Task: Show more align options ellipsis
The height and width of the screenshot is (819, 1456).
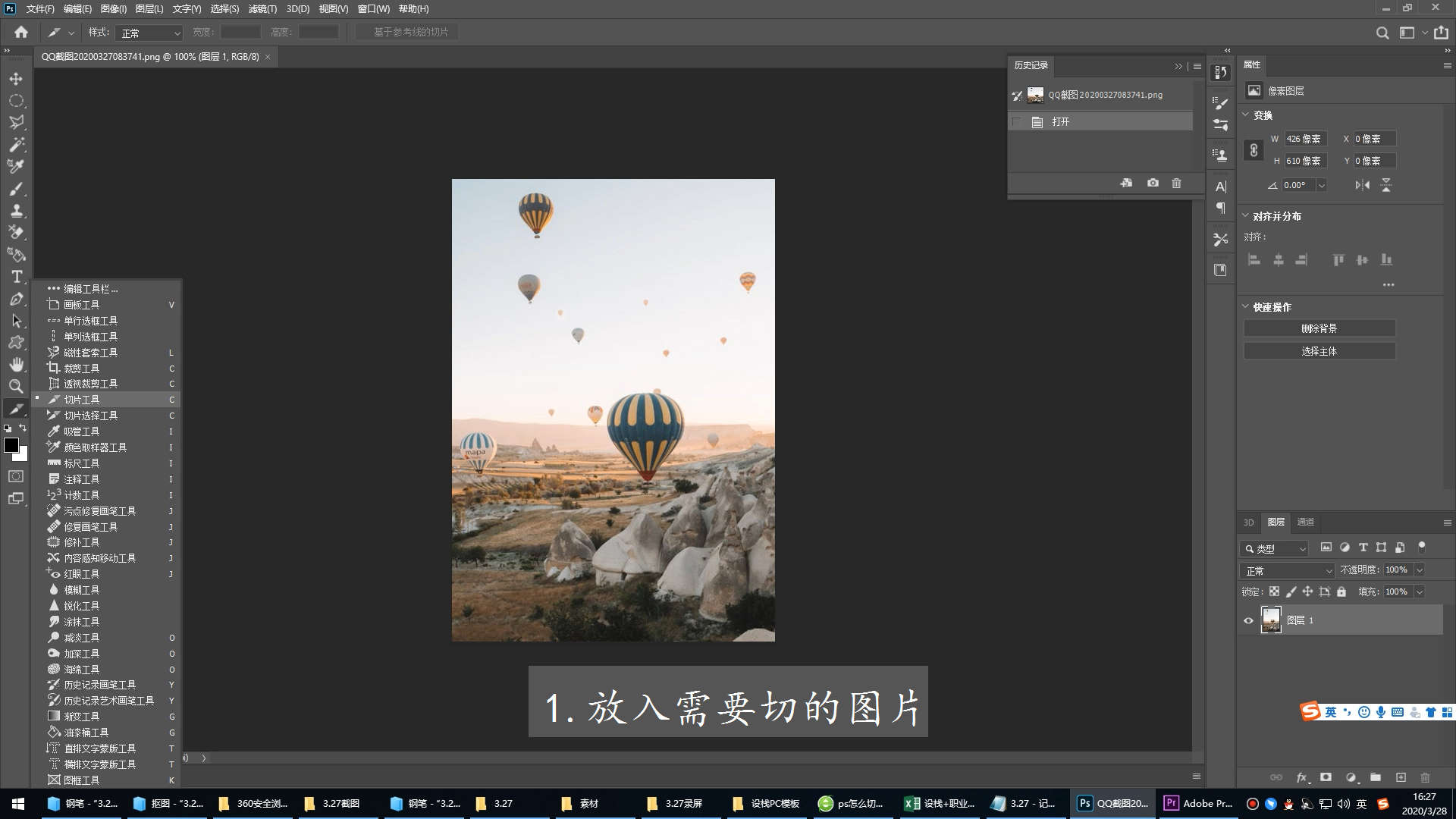Action: (x=1389, y=285)
